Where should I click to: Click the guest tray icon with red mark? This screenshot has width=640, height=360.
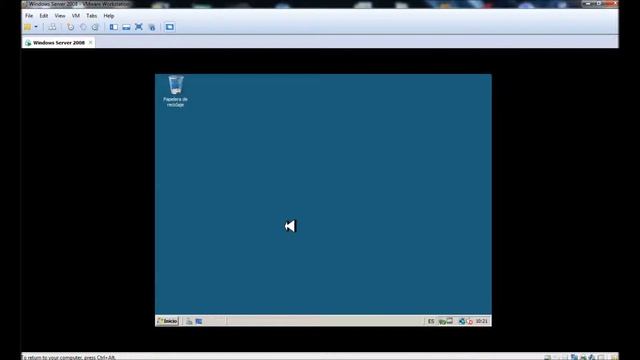tap(469, 322)
